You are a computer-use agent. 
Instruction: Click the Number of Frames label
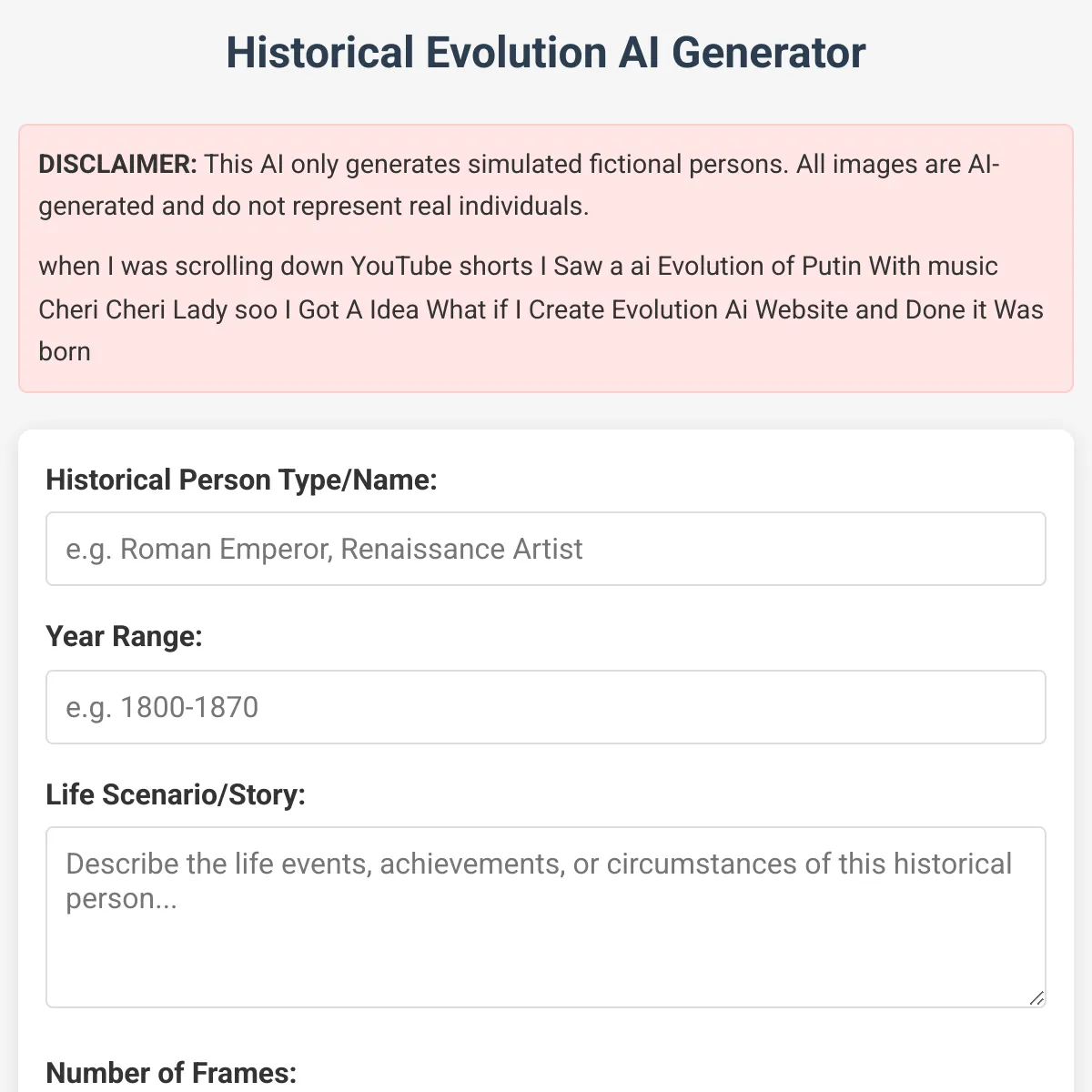click(171, 1073)
